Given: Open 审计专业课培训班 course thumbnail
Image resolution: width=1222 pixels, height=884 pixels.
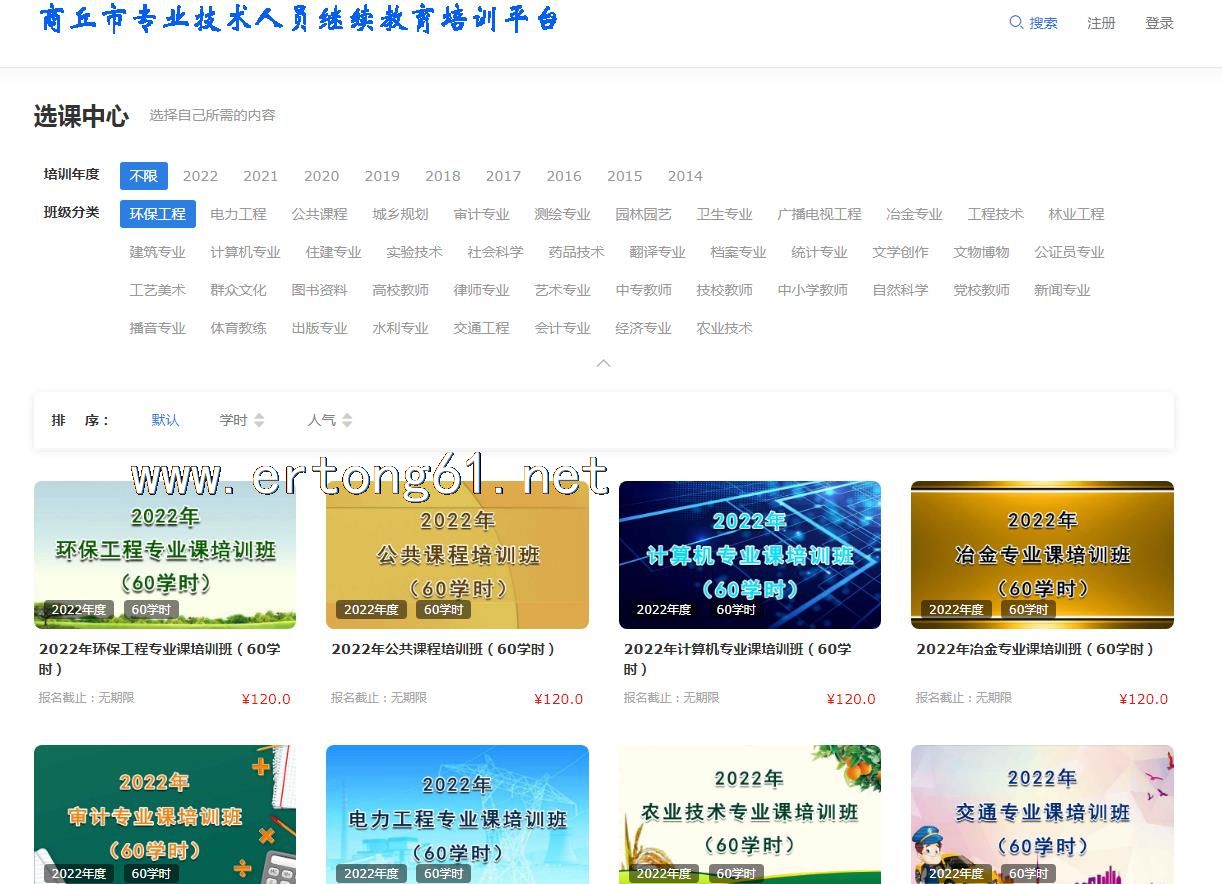Looking at the screenshot, I should coord(165,814).
